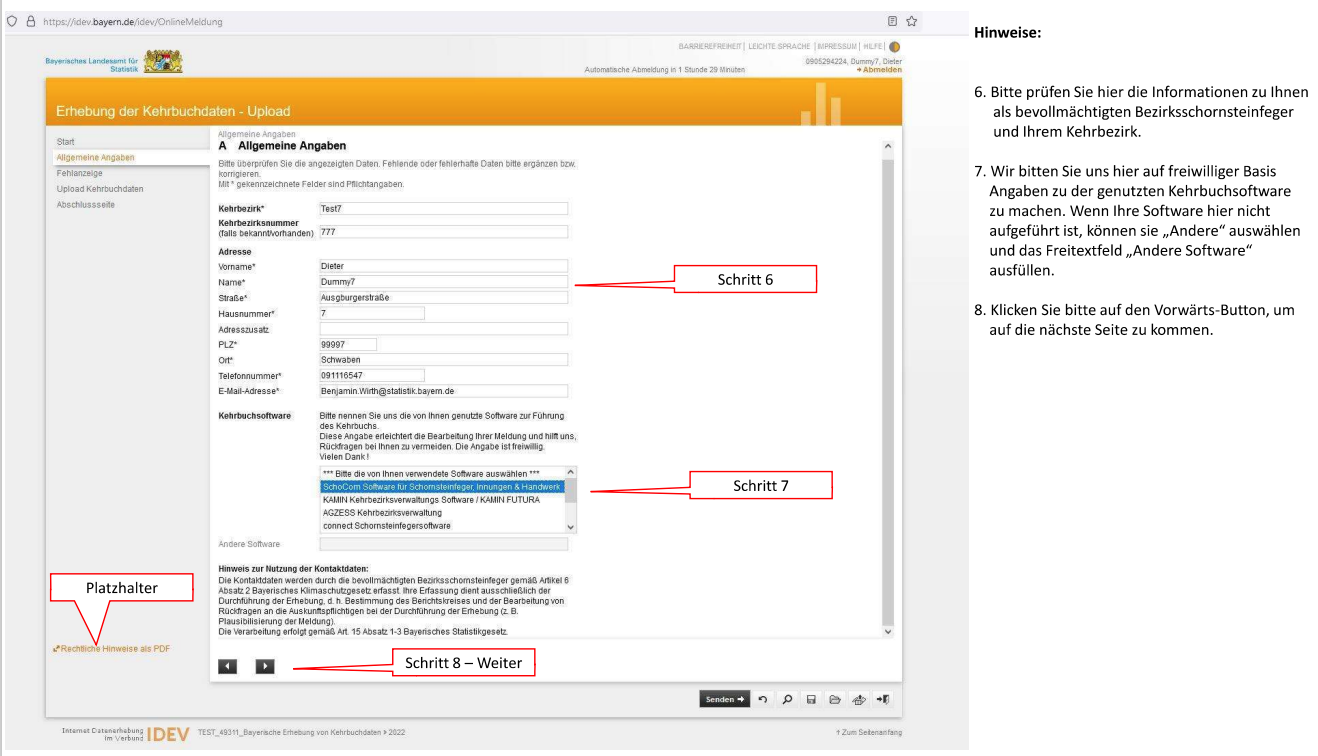
Task: Open Upload Kehrbuchdaten in sidebar
Action: [x=100, y=189]
